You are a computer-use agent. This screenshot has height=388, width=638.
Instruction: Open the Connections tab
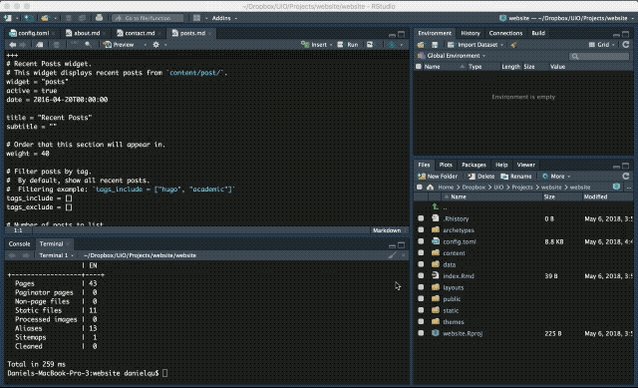[x=506, y=33]
